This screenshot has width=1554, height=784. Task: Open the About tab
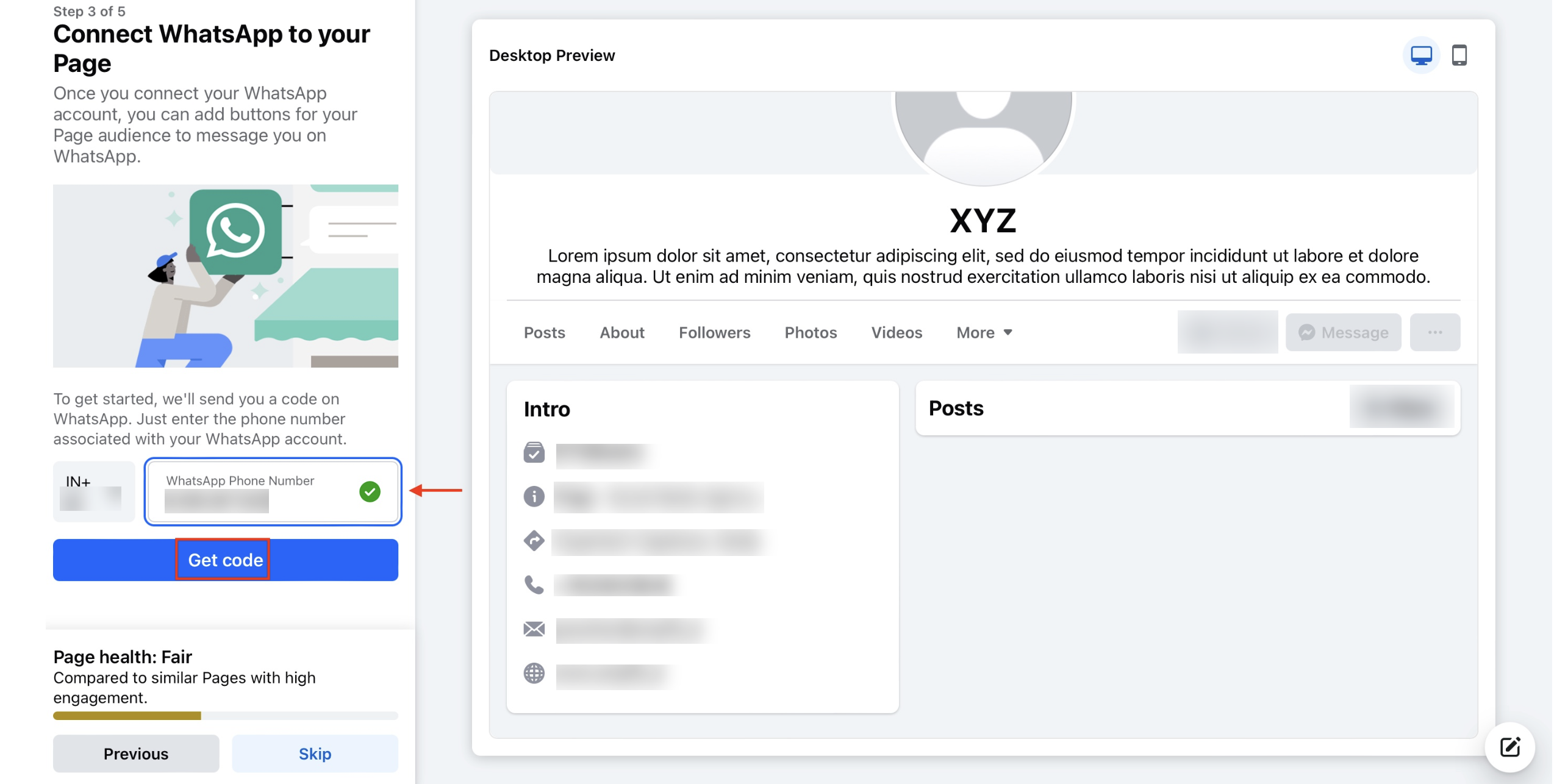point(621,332)
